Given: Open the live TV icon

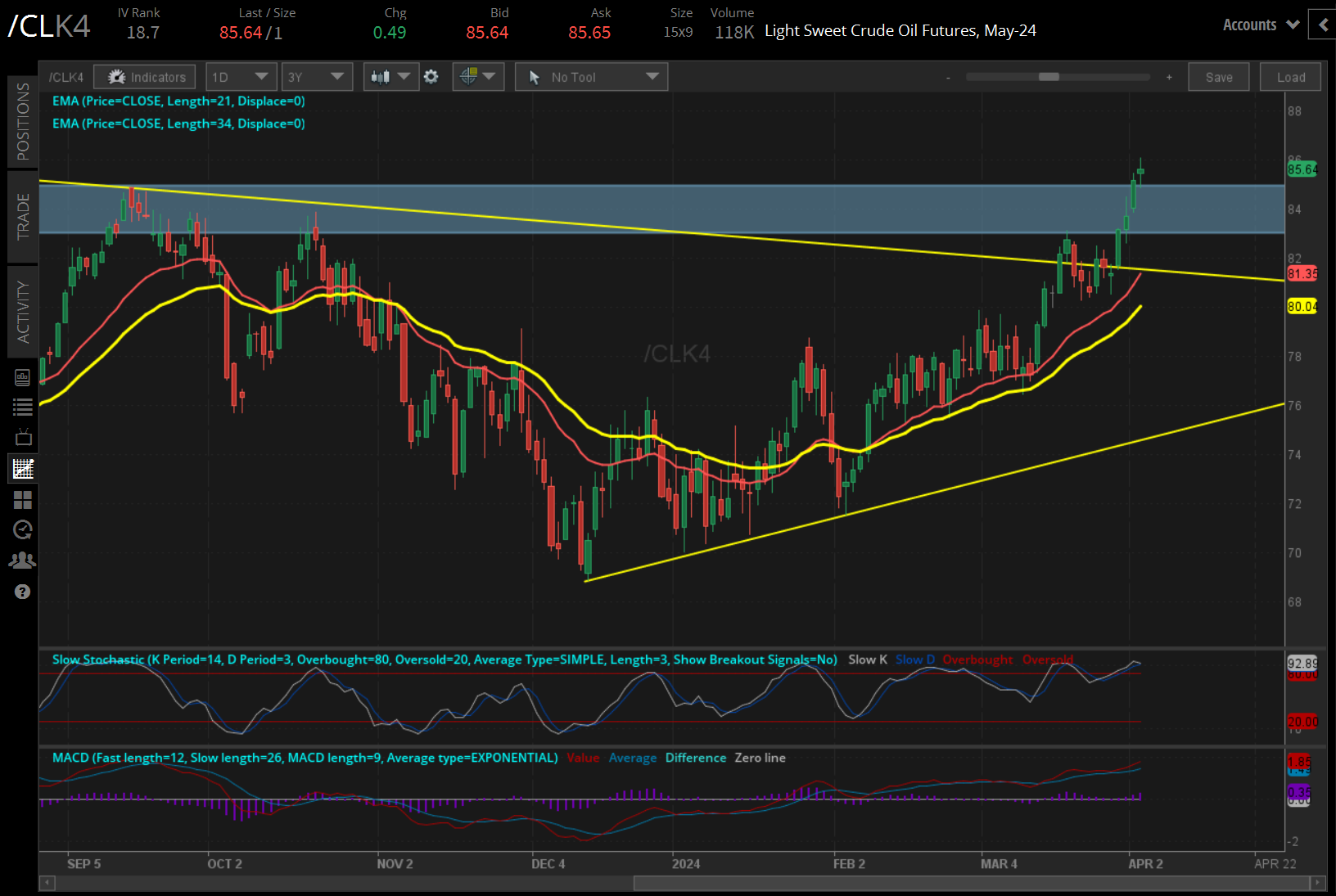Looking at the screenshot, I should point(23,437).
